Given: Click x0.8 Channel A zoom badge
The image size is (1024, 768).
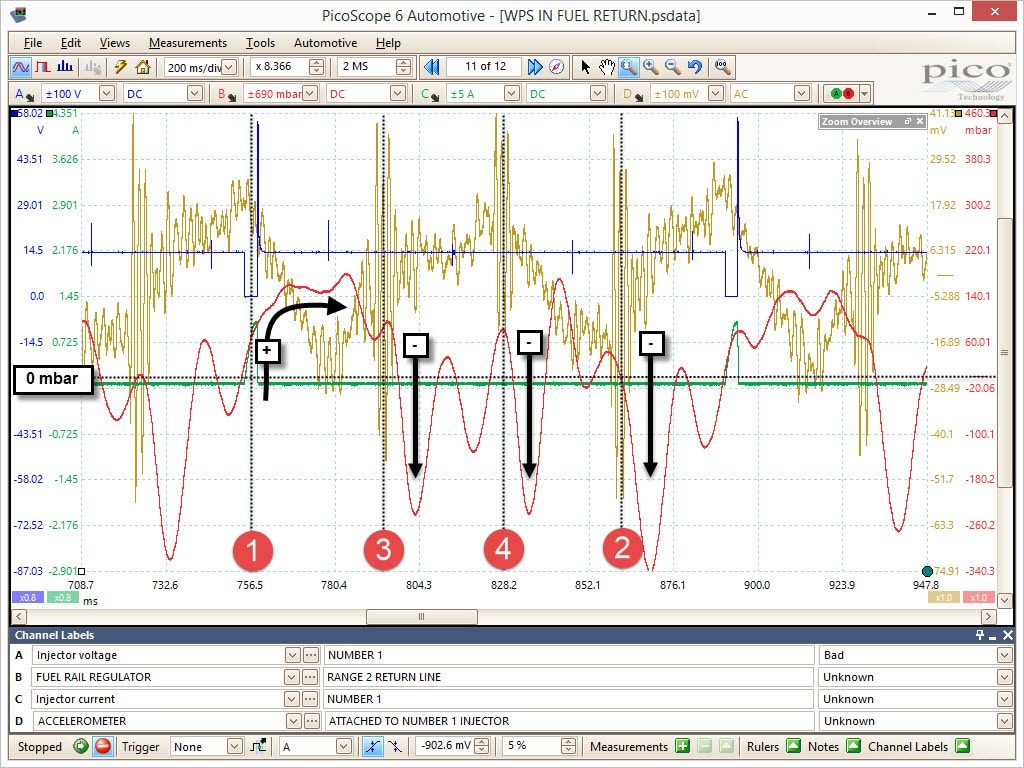Looking at the screenshot, I should 27,597.
